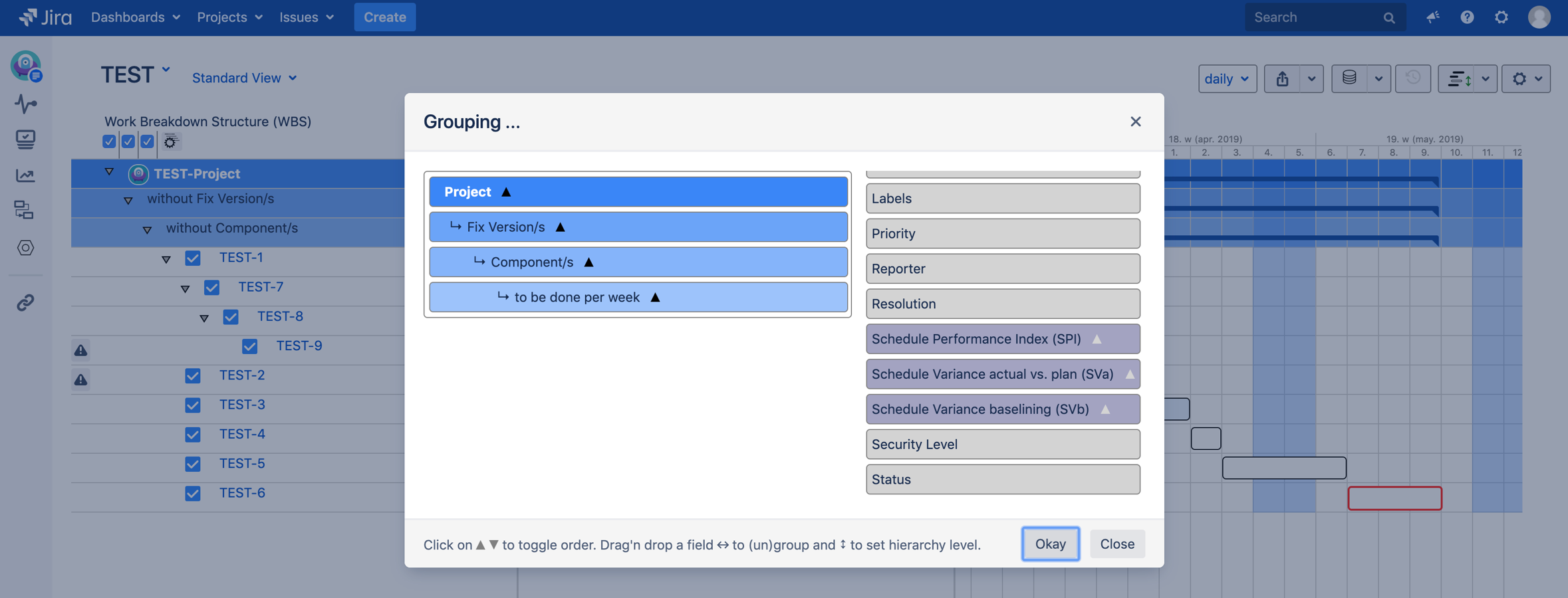Toggle the first WBS header checkbox
Viewport: 1568px width, 598px height.
(x=109, y=141)
